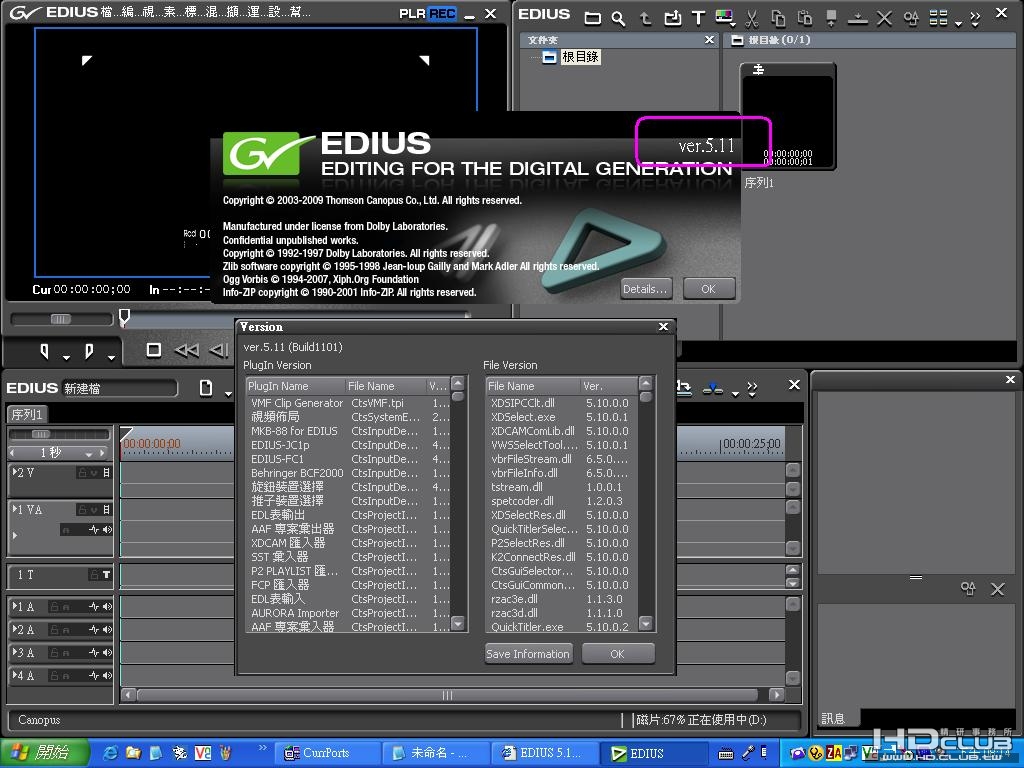This screenshot has height=768, width=1024.
Task: Select 根目錄 folder in tree
Action: click(x=580, y=57)
